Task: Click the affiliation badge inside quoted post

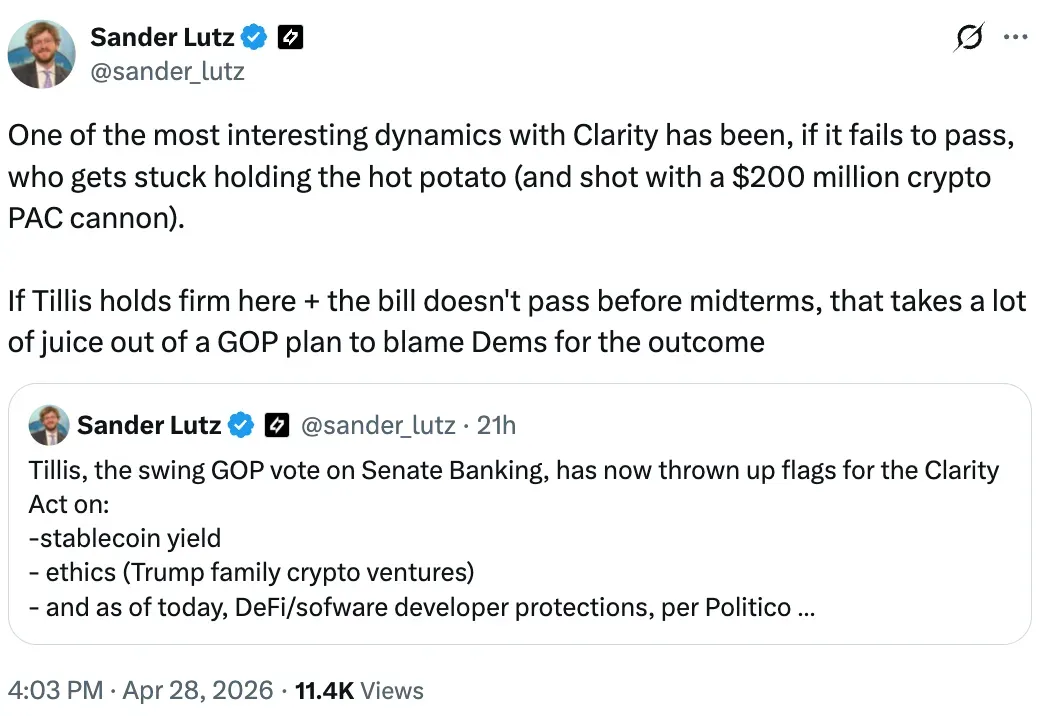Action: click(276, 425)
